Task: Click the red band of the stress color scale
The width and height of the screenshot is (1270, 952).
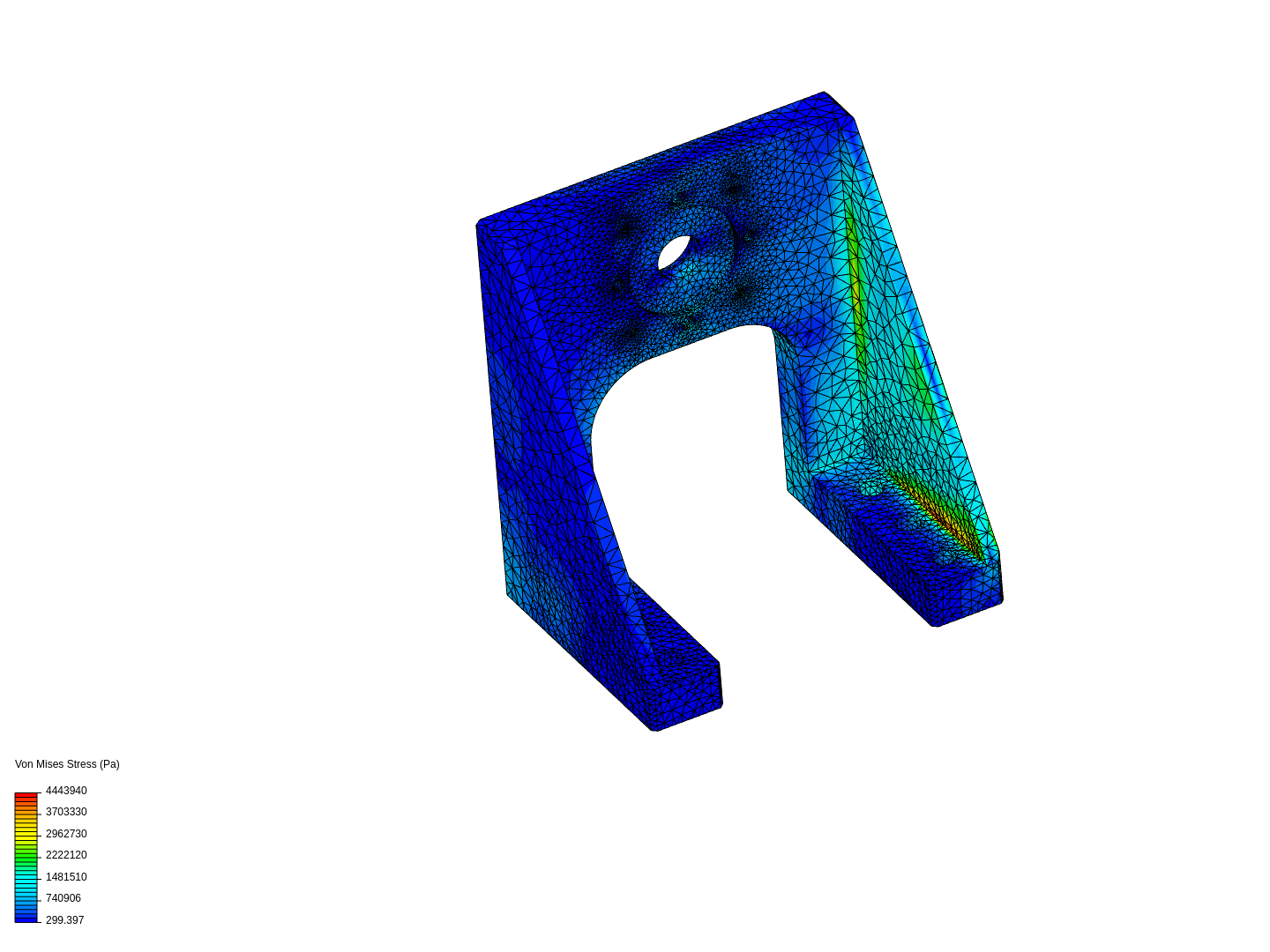Action: point(26,797)
